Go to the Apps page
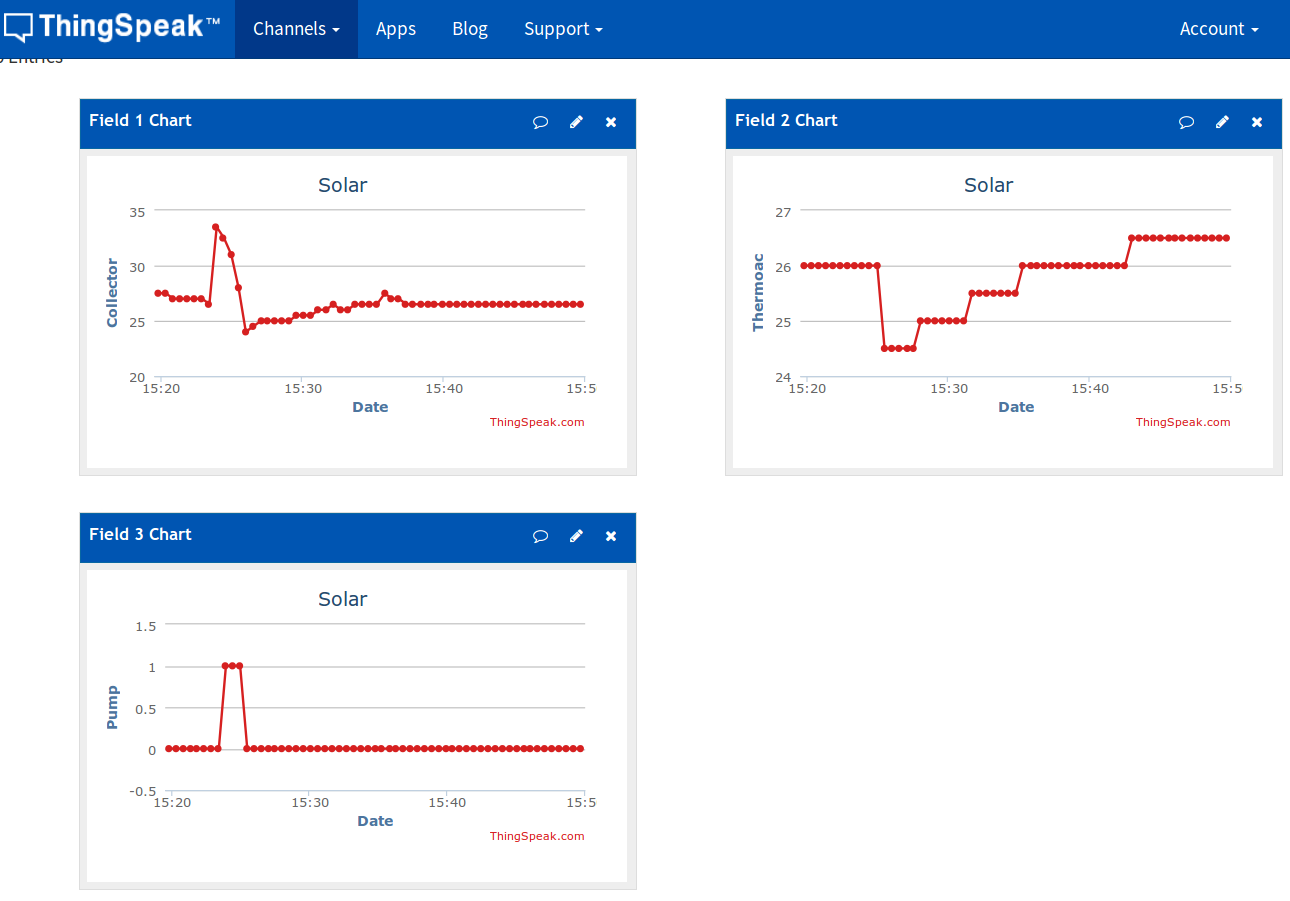 click(x=396, y=29)
